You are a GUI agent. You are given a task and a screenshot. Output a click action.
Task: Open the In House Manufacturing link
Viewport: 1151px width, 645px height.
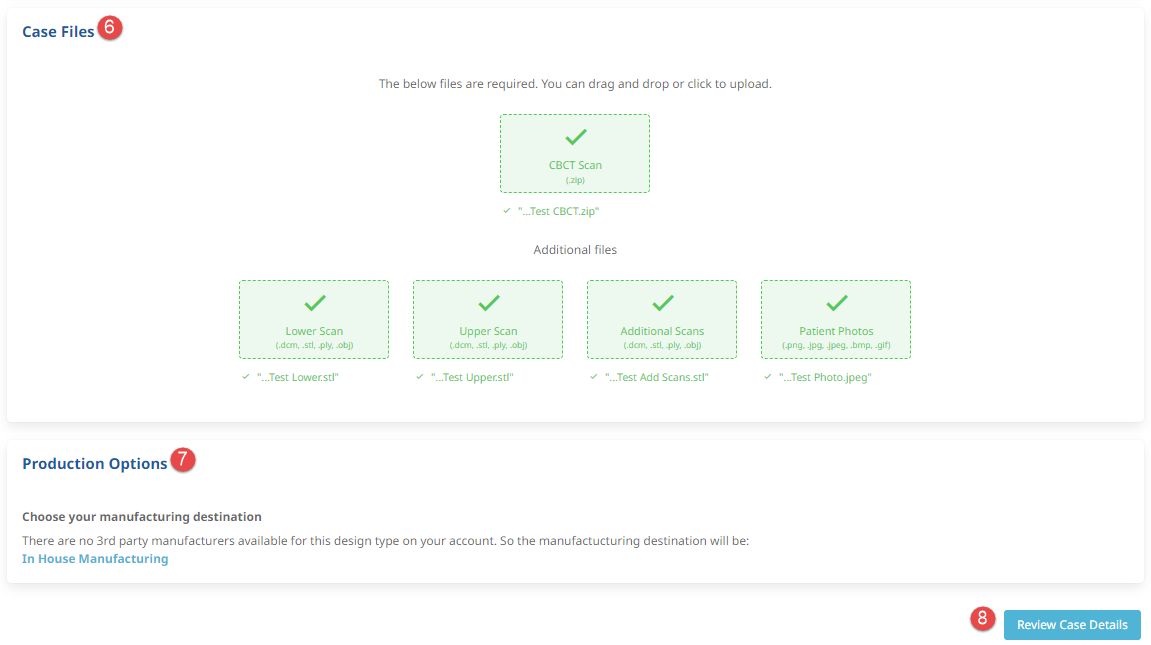95,559
